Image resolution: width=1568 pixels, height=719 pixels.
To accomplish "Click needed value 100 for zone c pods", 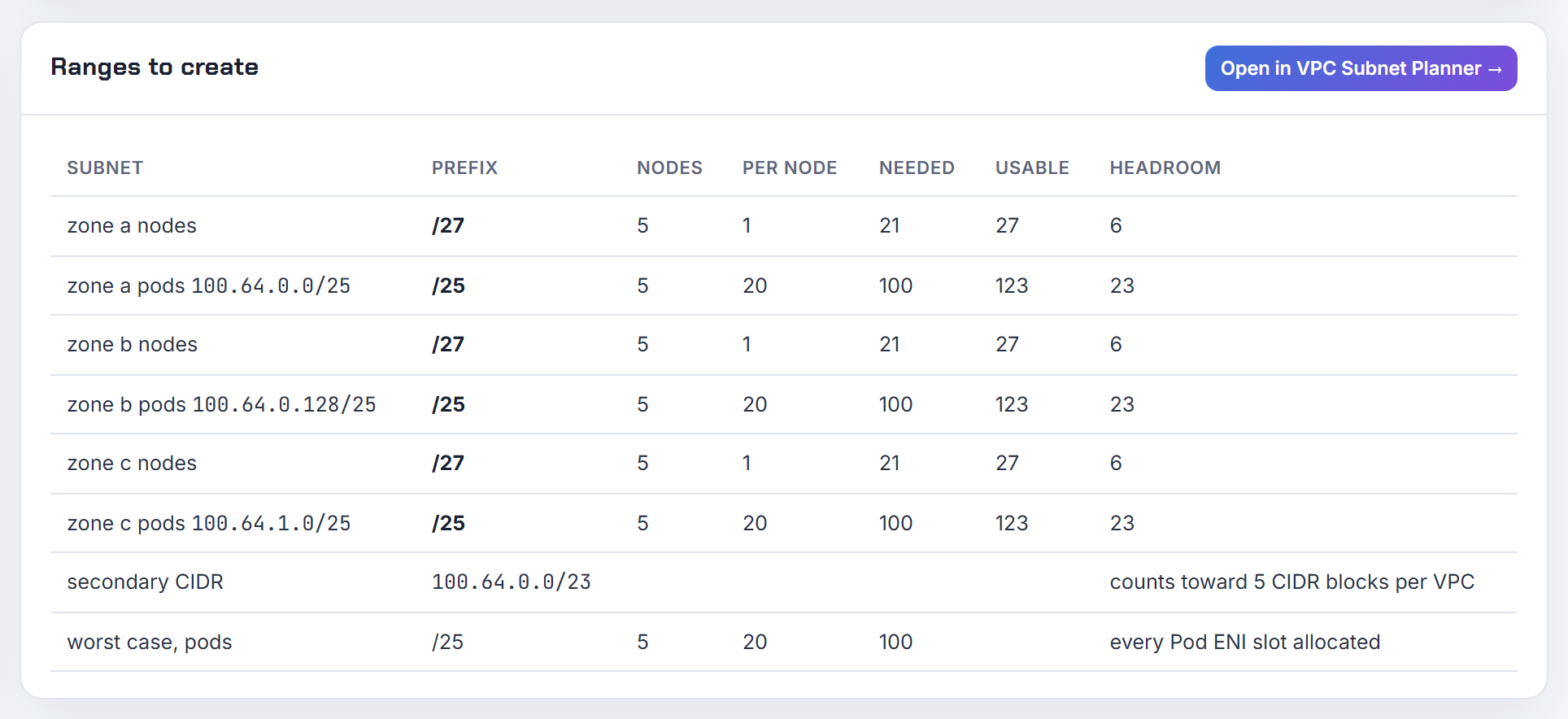I will (895, 523).
